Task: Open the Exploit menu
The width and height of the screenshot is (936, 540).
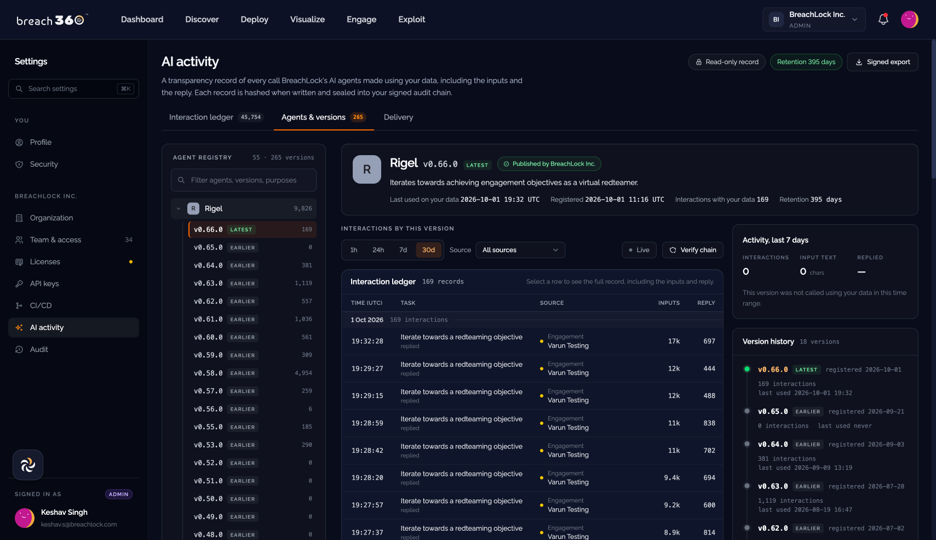Action: click(x=411, y=20)
